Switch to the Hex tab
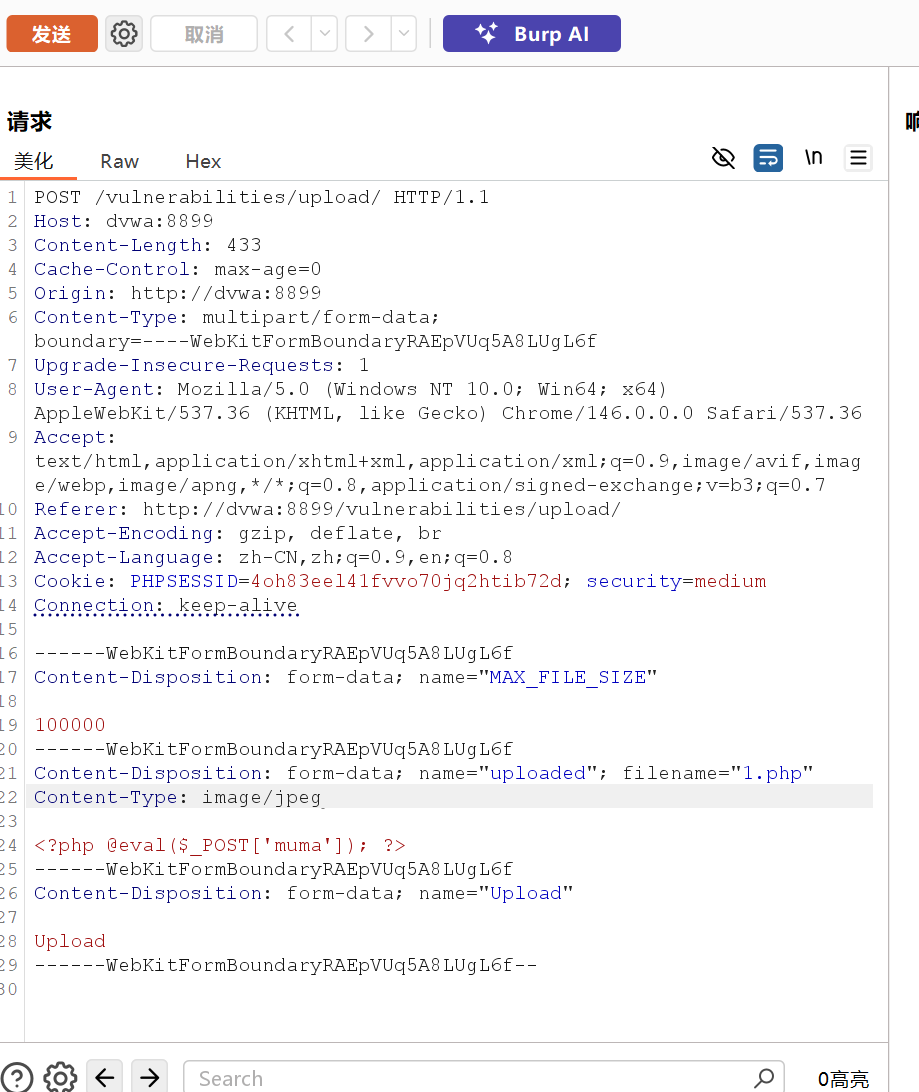 tap(203, 162)
